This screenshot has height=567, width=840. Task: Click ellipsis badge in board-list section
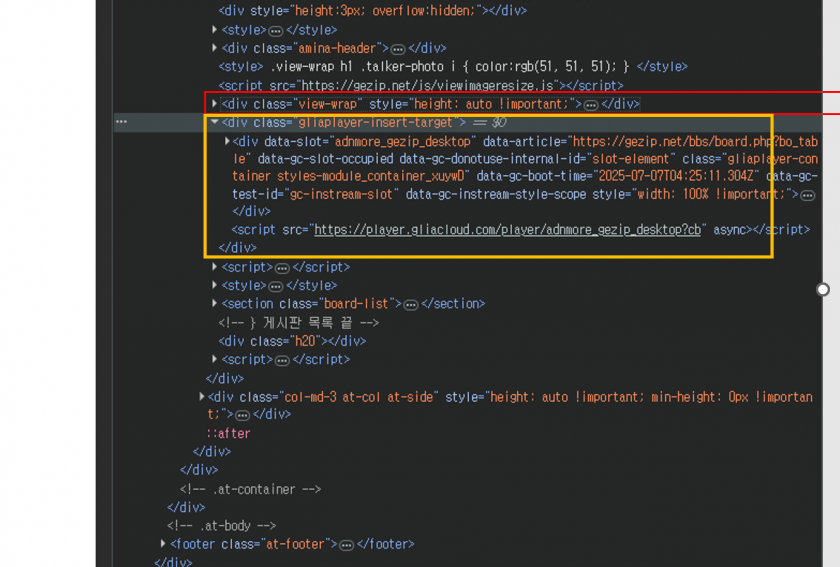point(411,304)
